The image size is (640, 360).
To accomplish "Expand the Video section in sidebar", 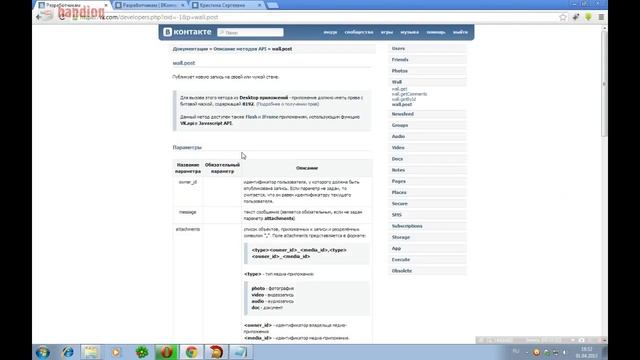I will (427, 148).
